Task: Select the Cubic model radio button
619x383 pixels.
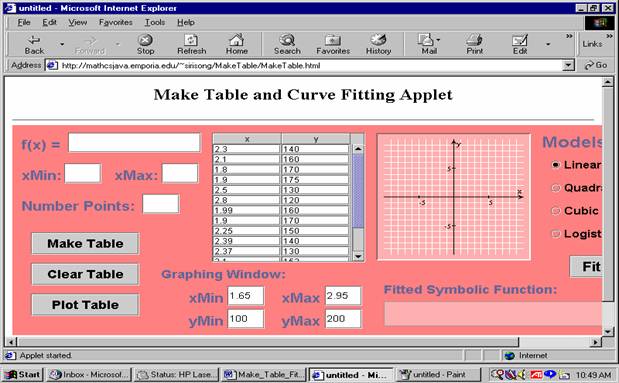Action: (x=556, y=211)
